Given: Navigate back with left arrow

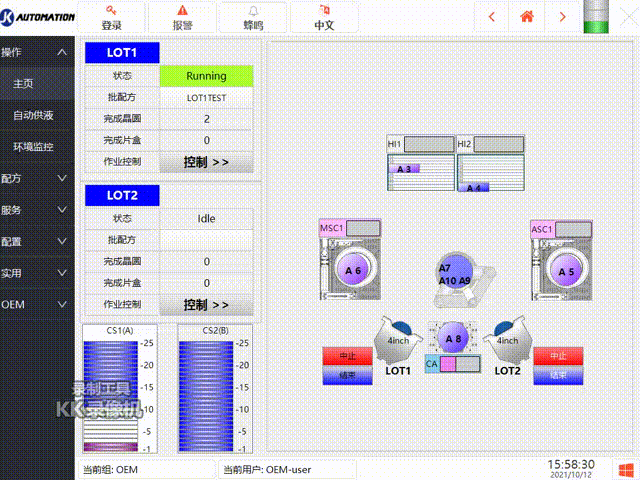Looking at the screenshot, I should coord(491,16).
